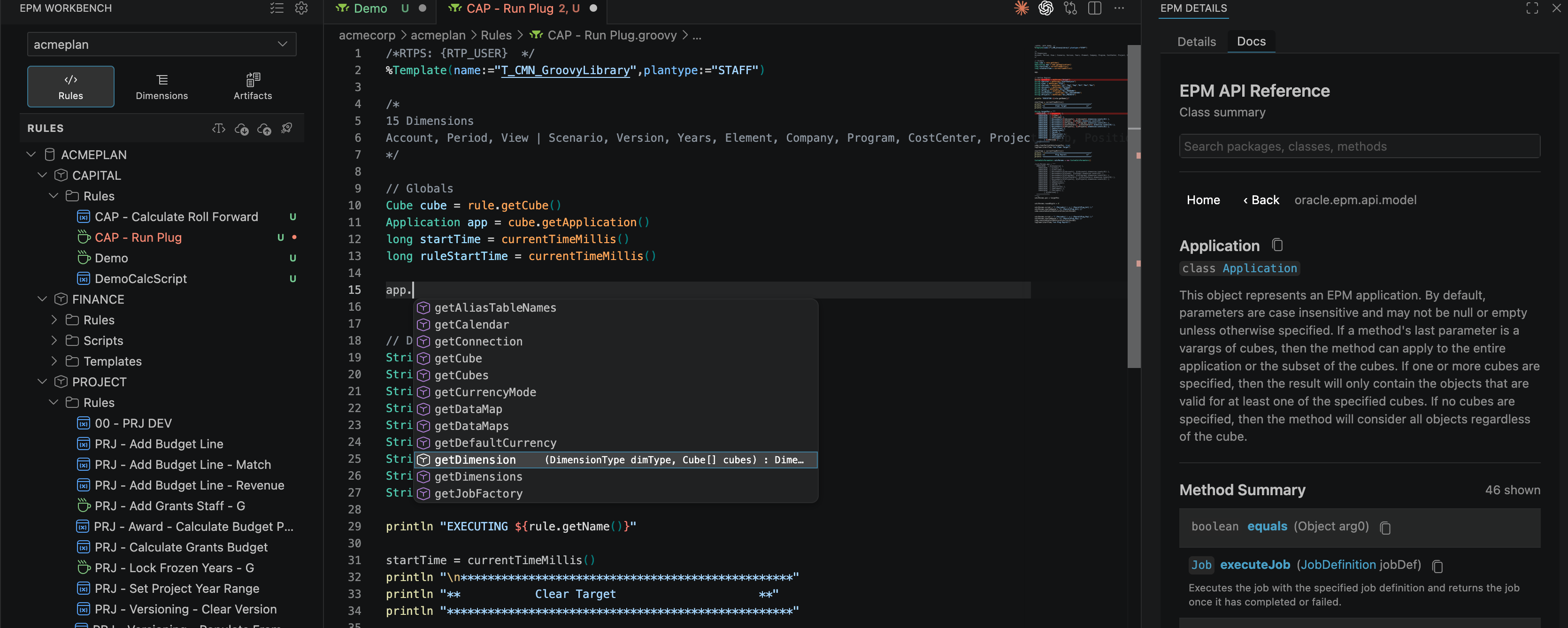
Task: Maximize the EPM Details panel
Action: point(1531,8)
